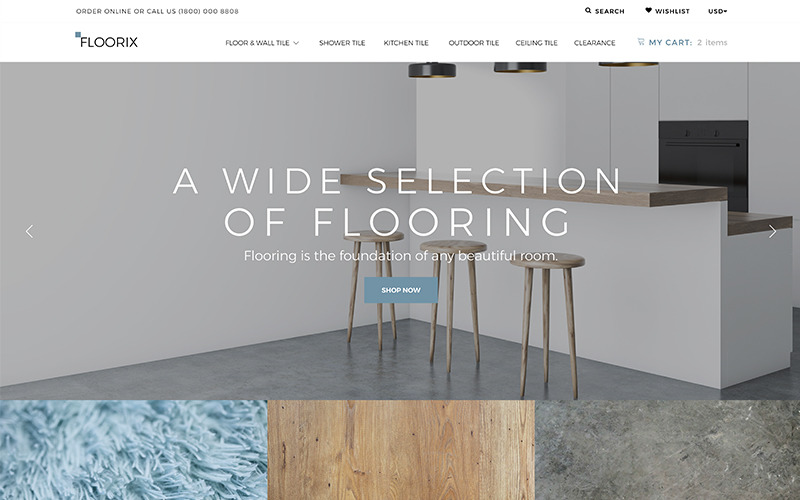This screenshot has width=800, height=500.
Task: Open the shopping cart icon
Action: (641, 42)
